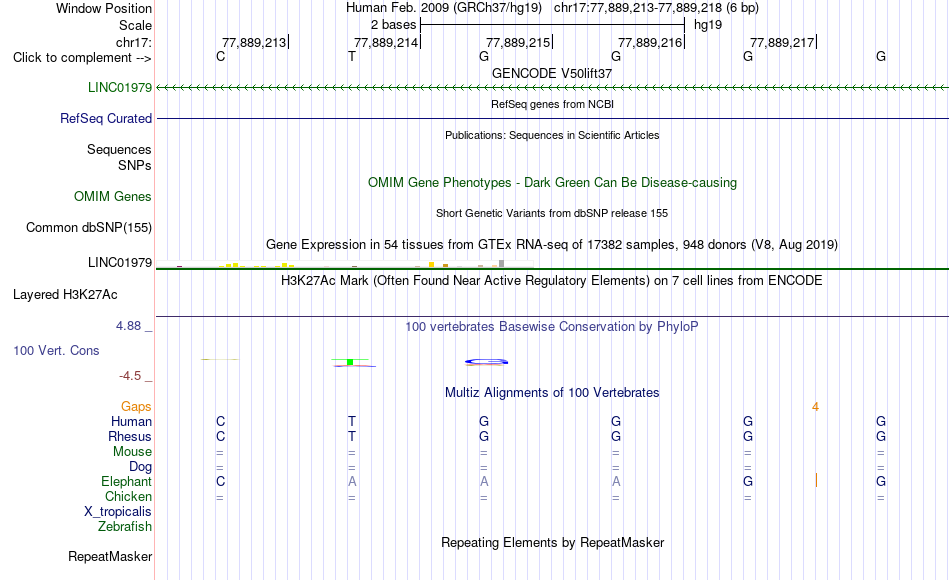Click the GTEx expression bar chart for LINC01979
Image resolution: width=950 pixels, height=580 pixels.
(x=344, y=264)
